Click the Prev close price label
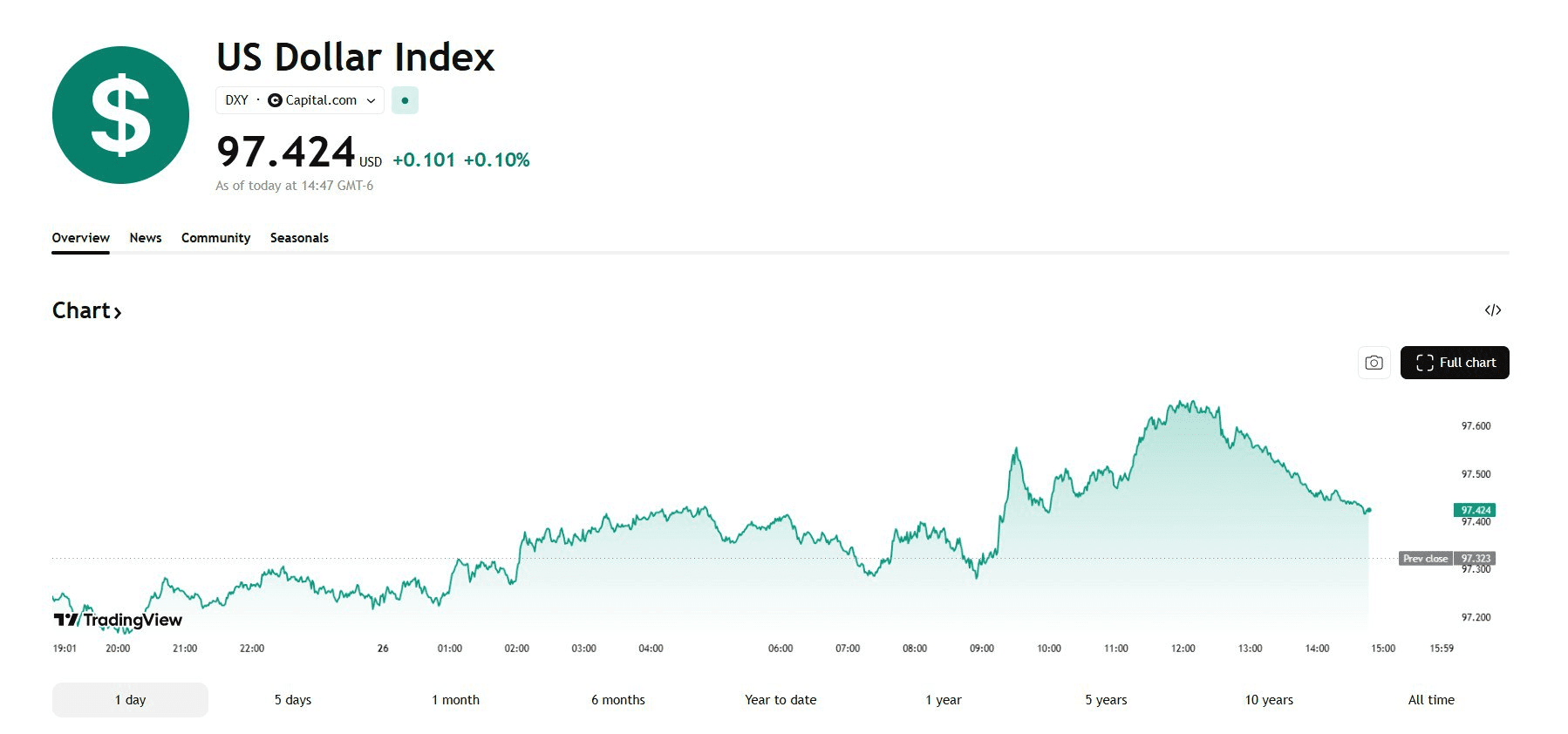The width and height of the screenshot is (1568, 734). point(1425,559)
